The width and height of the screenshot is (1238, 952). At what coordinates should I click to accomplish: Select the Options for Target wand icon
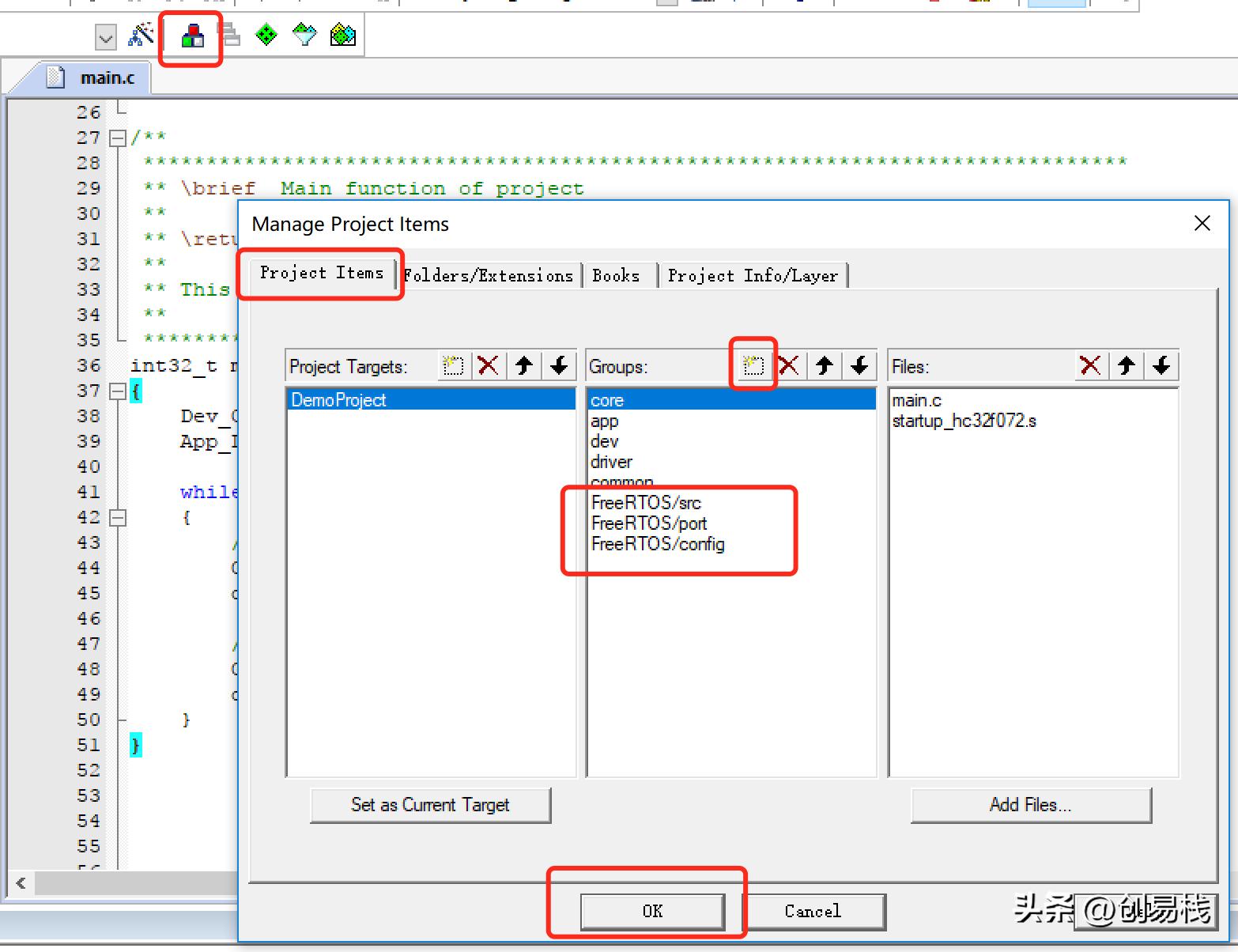pos(141,35)
